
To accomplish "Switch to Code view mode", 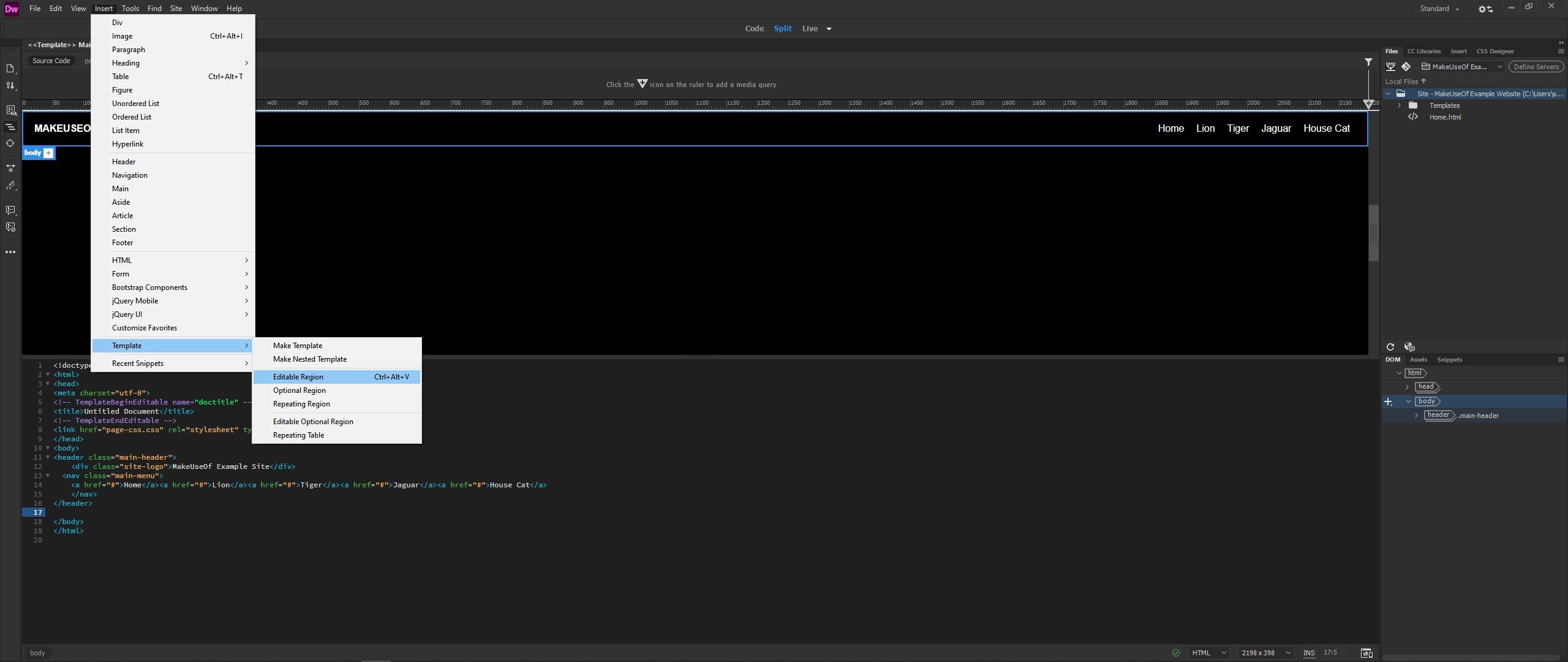I will click(x=754, y=28).
